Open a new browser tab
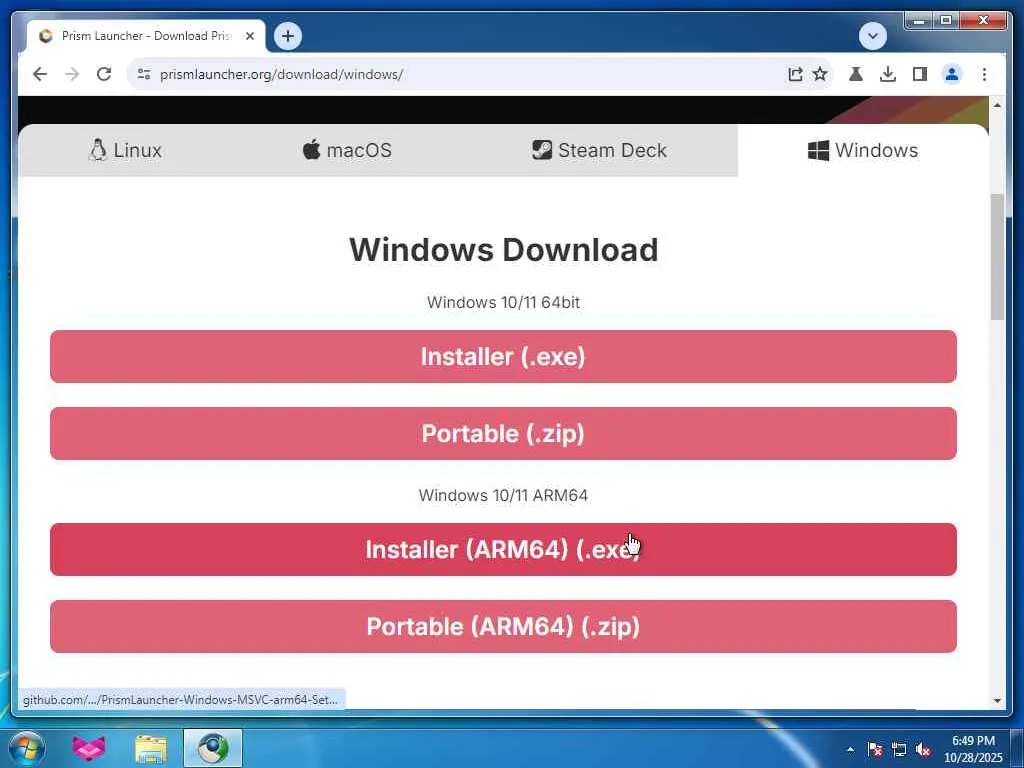1024x768 pixels. pyautogui.click(x=288, y=36)
